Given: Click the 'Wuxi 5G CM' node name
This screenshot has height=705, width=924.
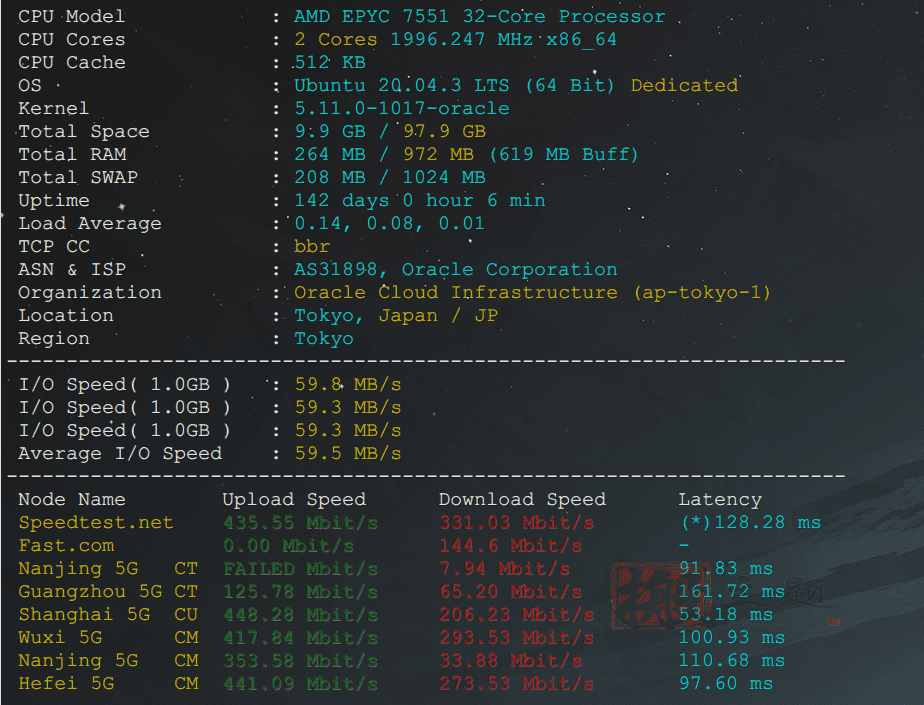Looking at the screenshot, I should pyautogui.click(x=108, y=637).
